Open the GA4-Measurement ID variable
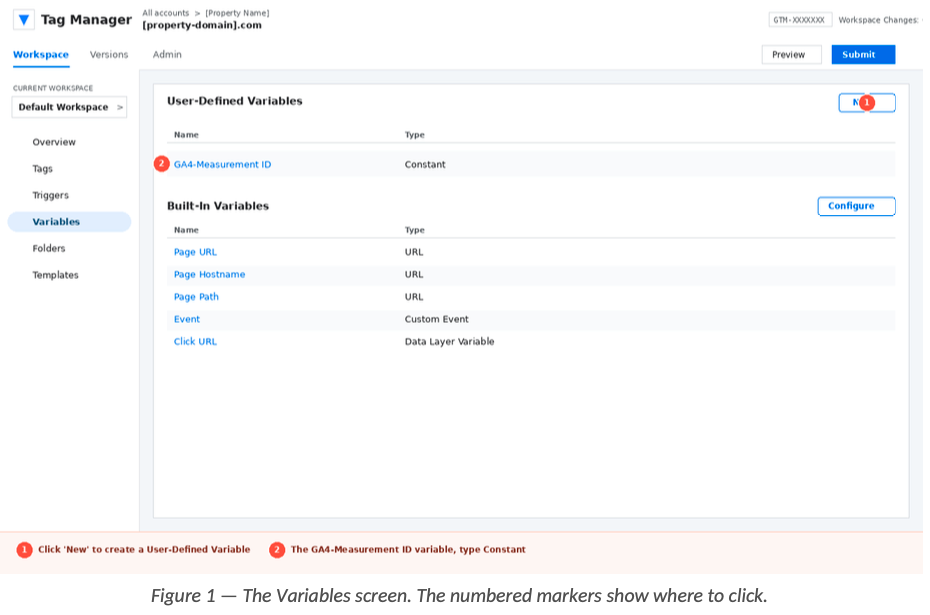 point(222,165)
